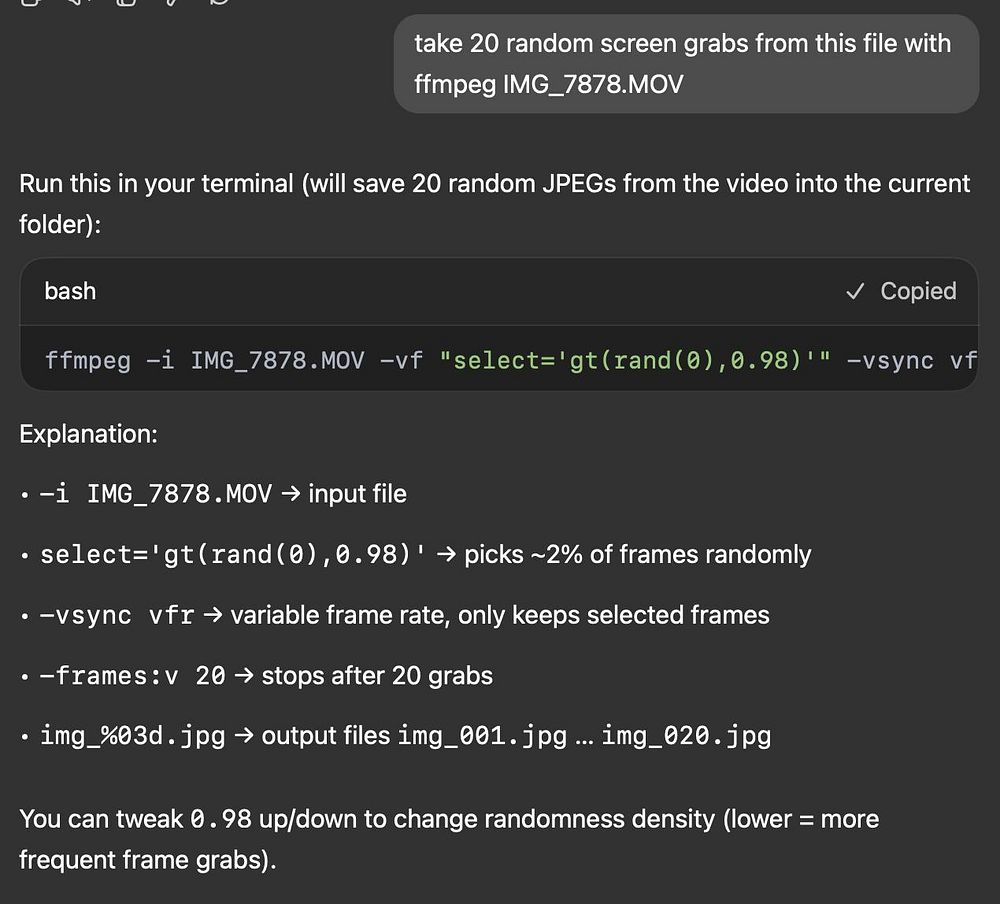Click the "-i IMG_7878.MOV" inline code
This screenshot has width=1000, height=904.
pyautogui.click(x=155, y=494)
